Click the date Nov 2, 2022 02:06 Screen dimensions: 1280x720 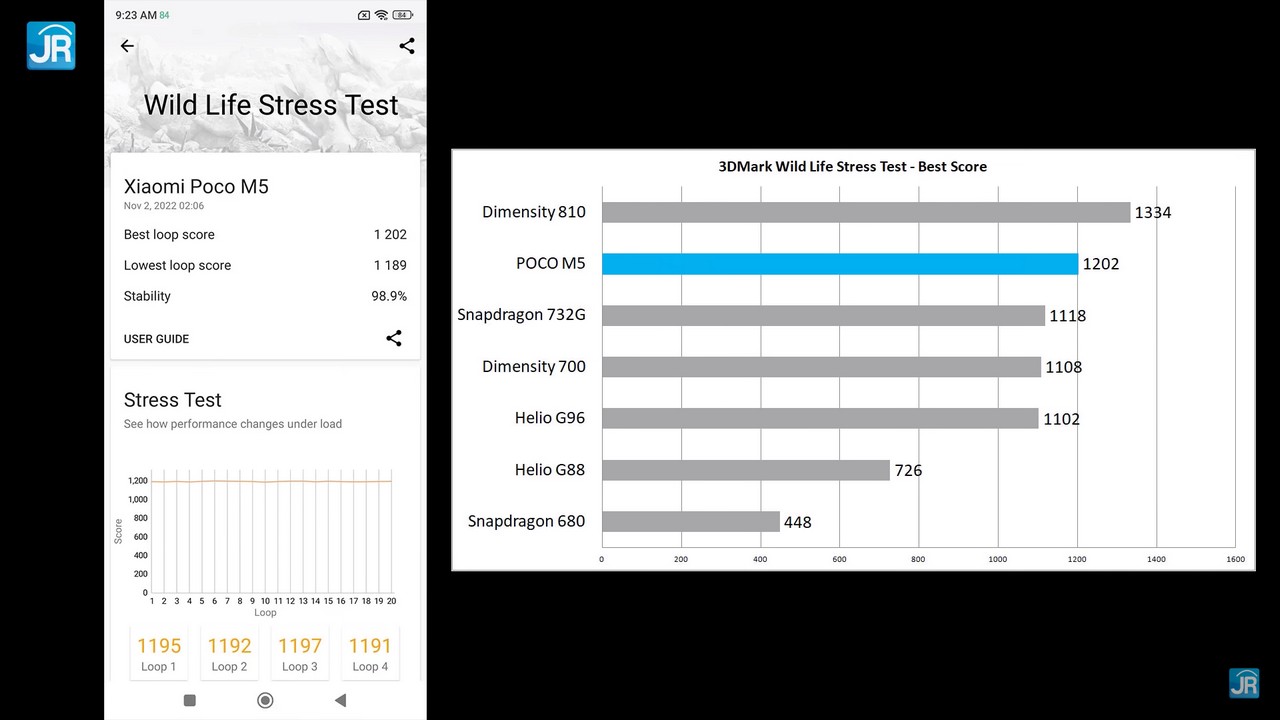[x=164, y=206]
